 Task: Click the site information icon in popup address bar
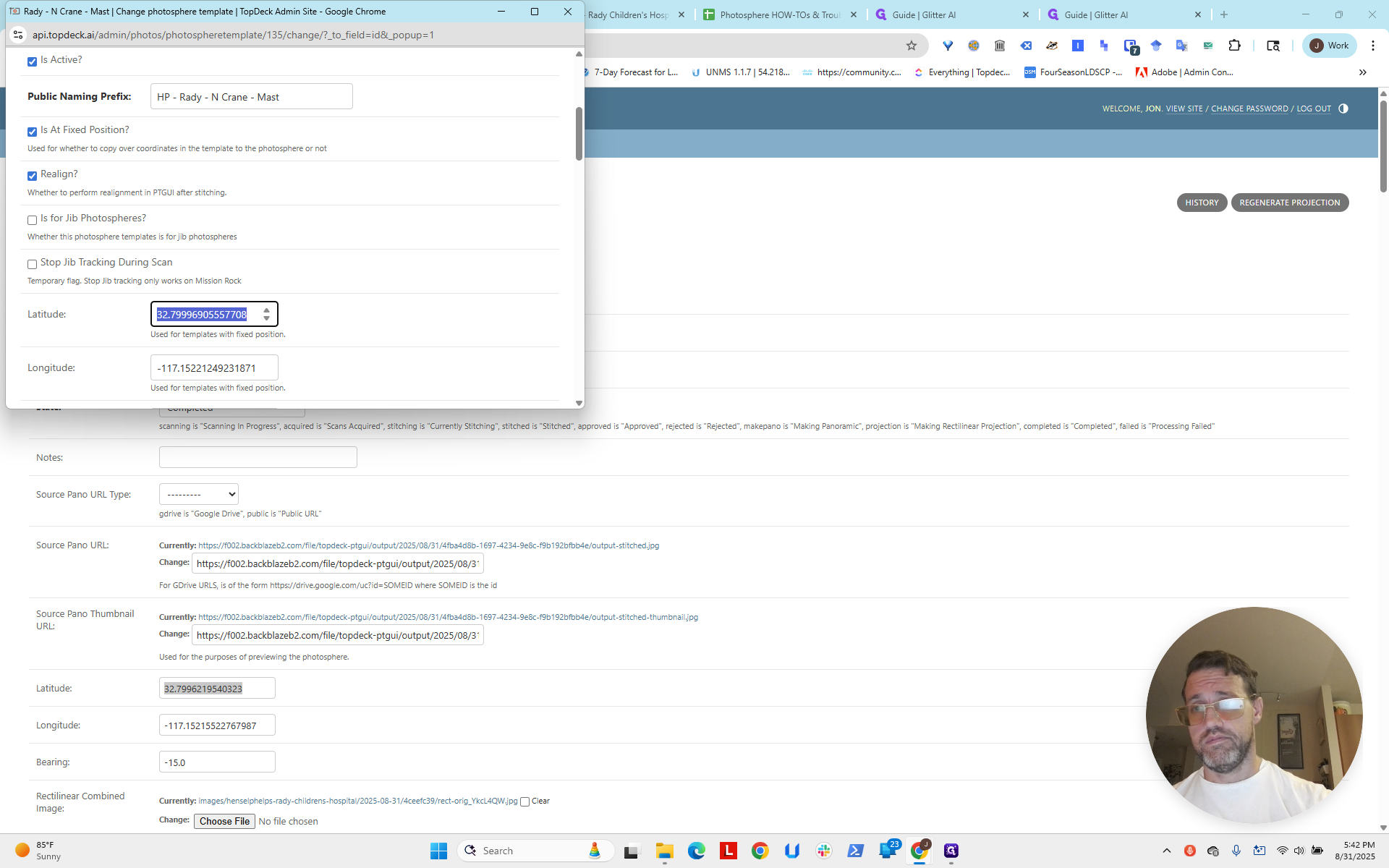[x=19, y=35]
